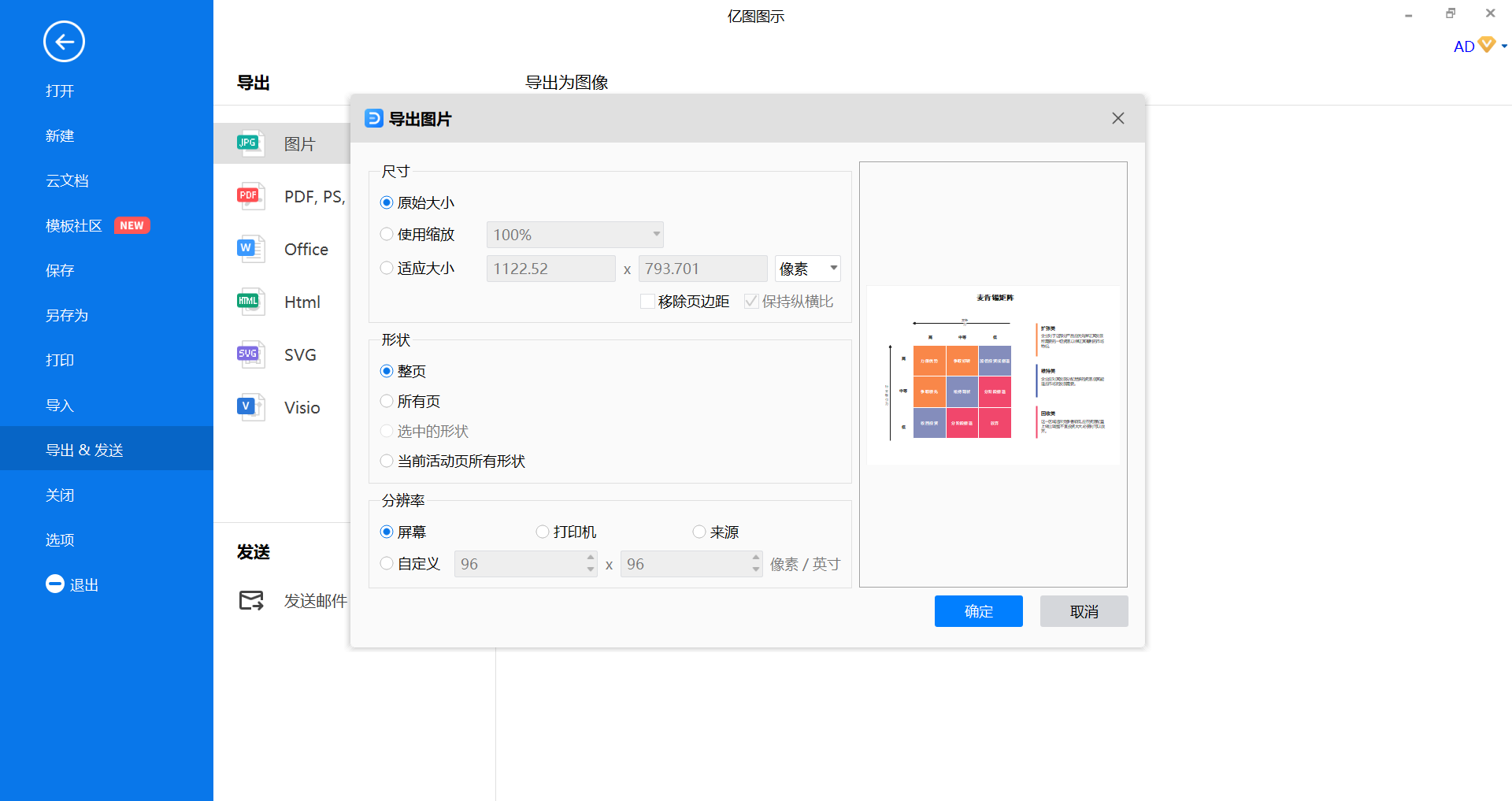
Task: Choose 图片 export category
Action: tap(282, 143)
